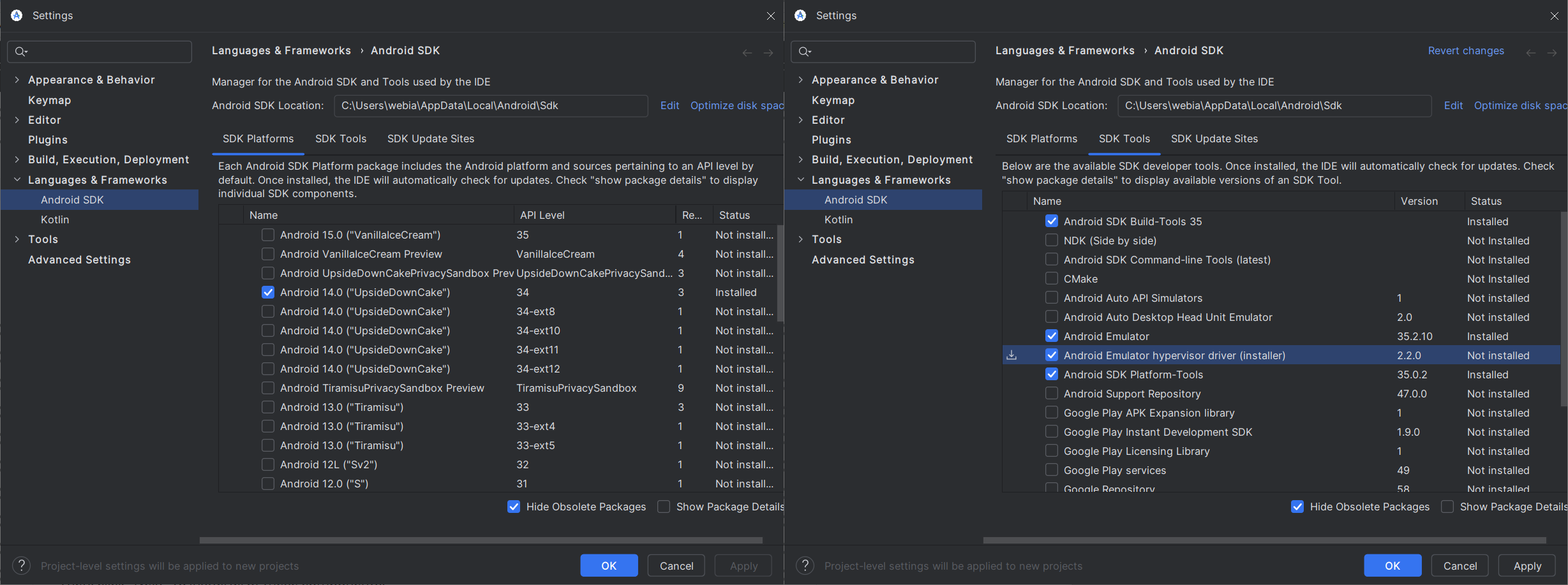The image size is (1568, 585).
Task: Click the forward arrow in left Settings window
Action: pyautogui.click(x=768, y=53)
